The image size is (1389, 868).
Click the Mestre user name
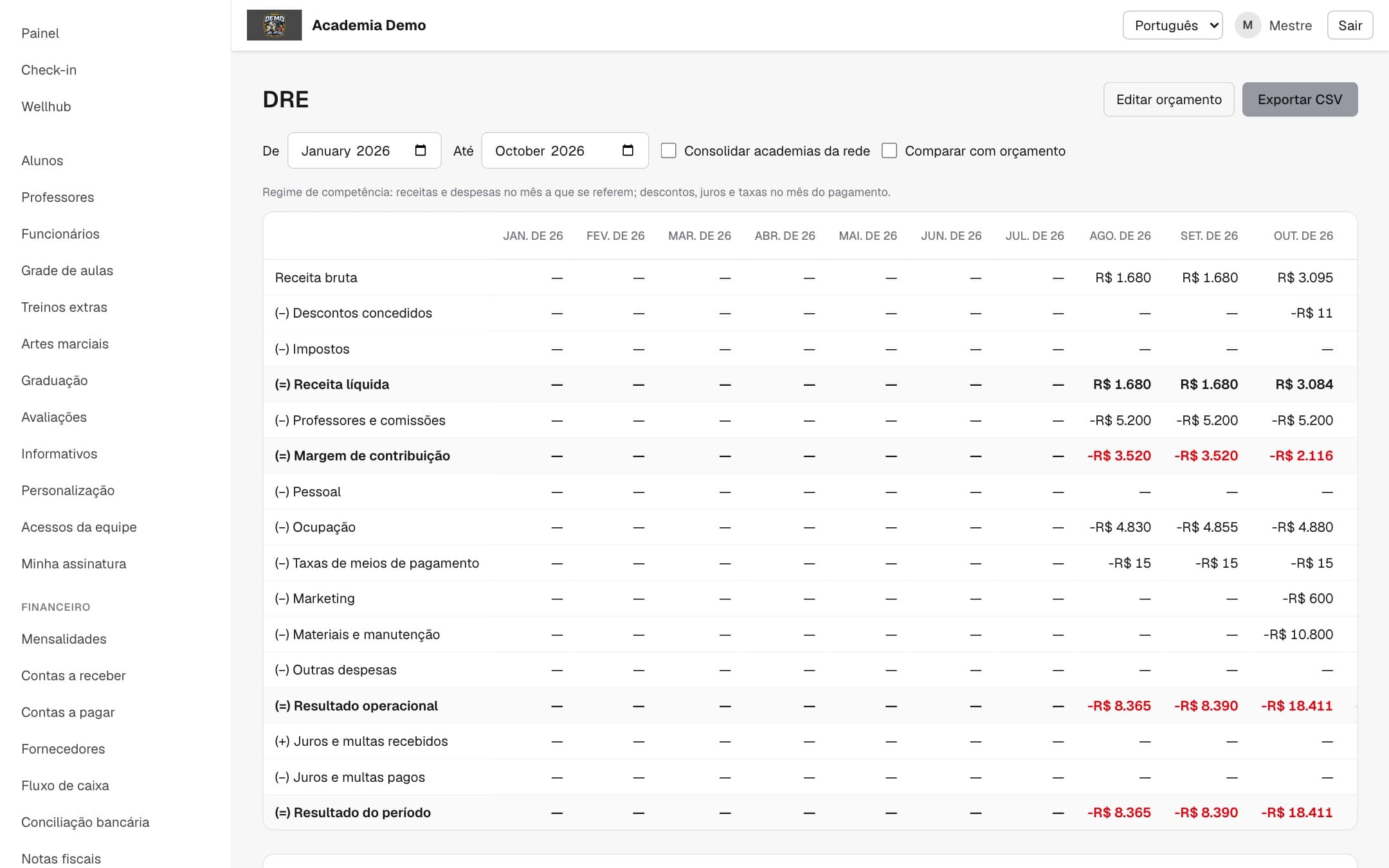[1290, 26]
